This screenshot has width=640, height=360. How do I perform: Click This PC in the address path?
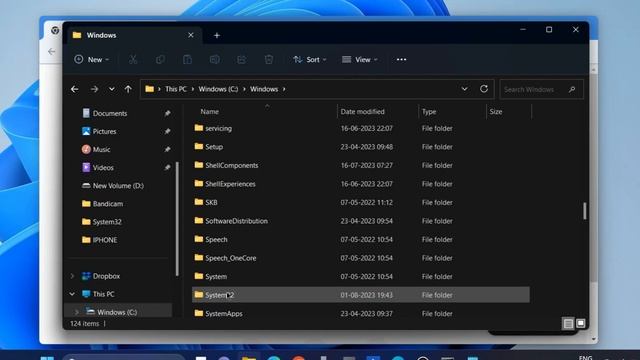(x=176, y=89)
